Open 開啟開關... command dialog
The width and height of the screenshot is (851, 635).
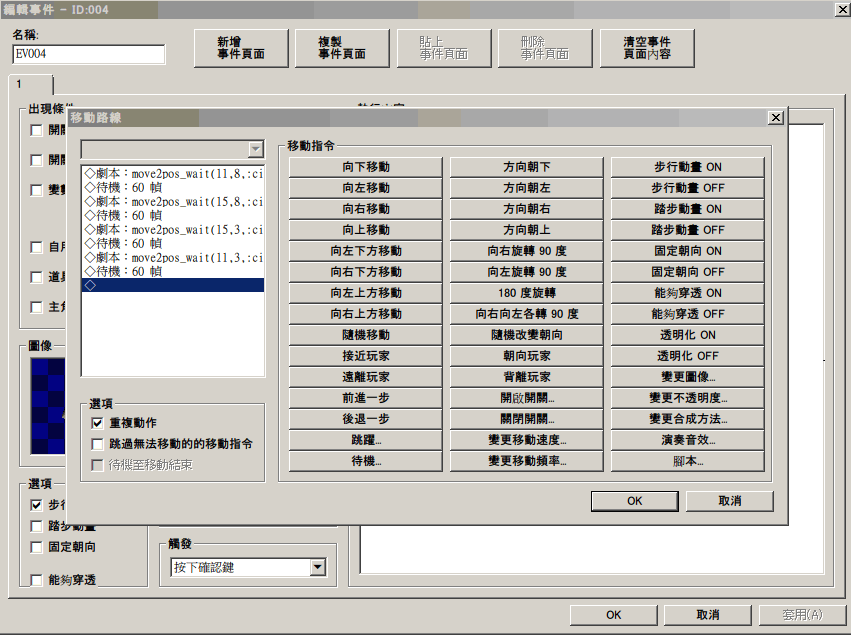point(526,398)
